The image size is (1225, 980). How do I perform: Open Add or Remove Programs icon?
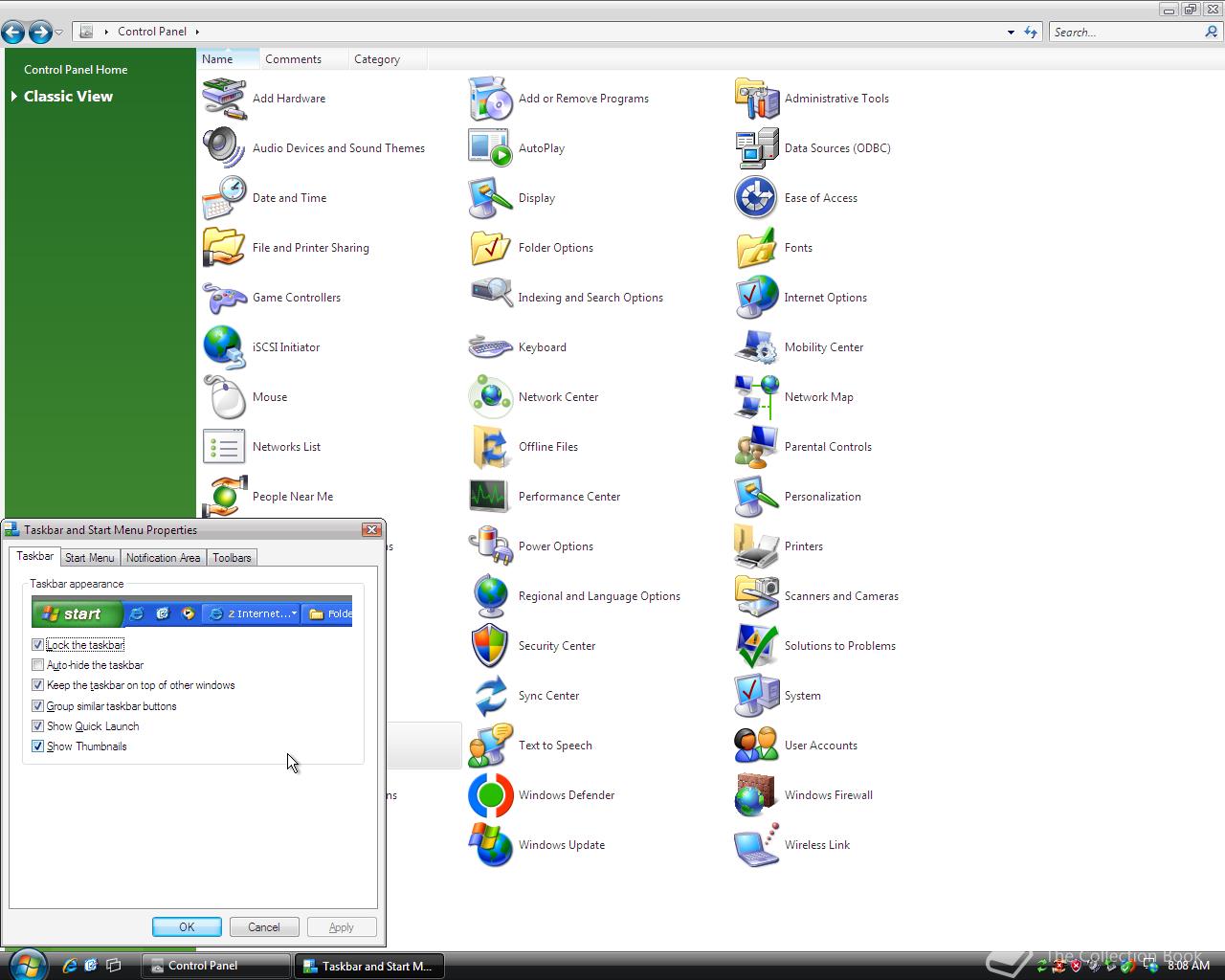(491, 99)
